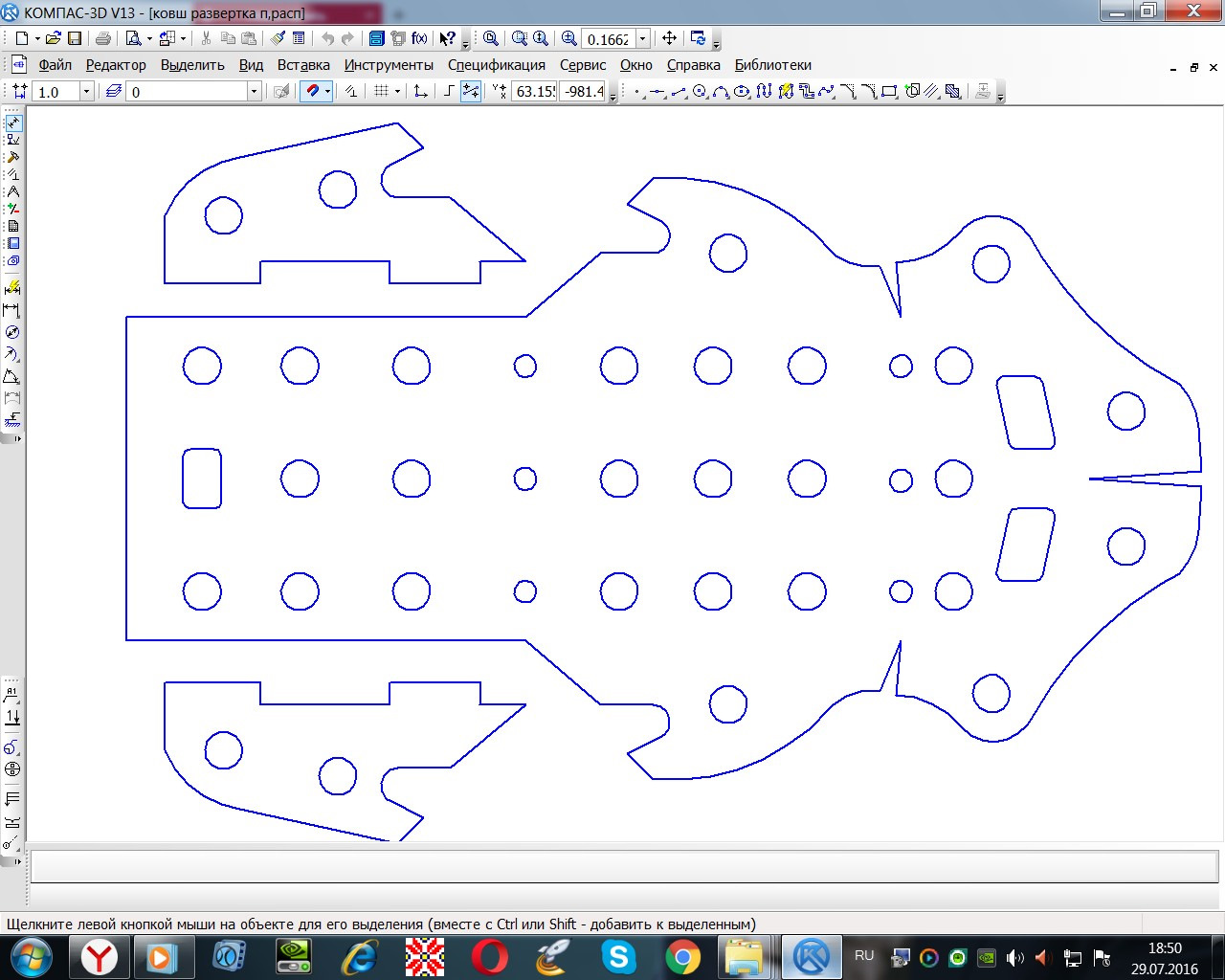Toggle parametric mode button

(x=351, y=92)
